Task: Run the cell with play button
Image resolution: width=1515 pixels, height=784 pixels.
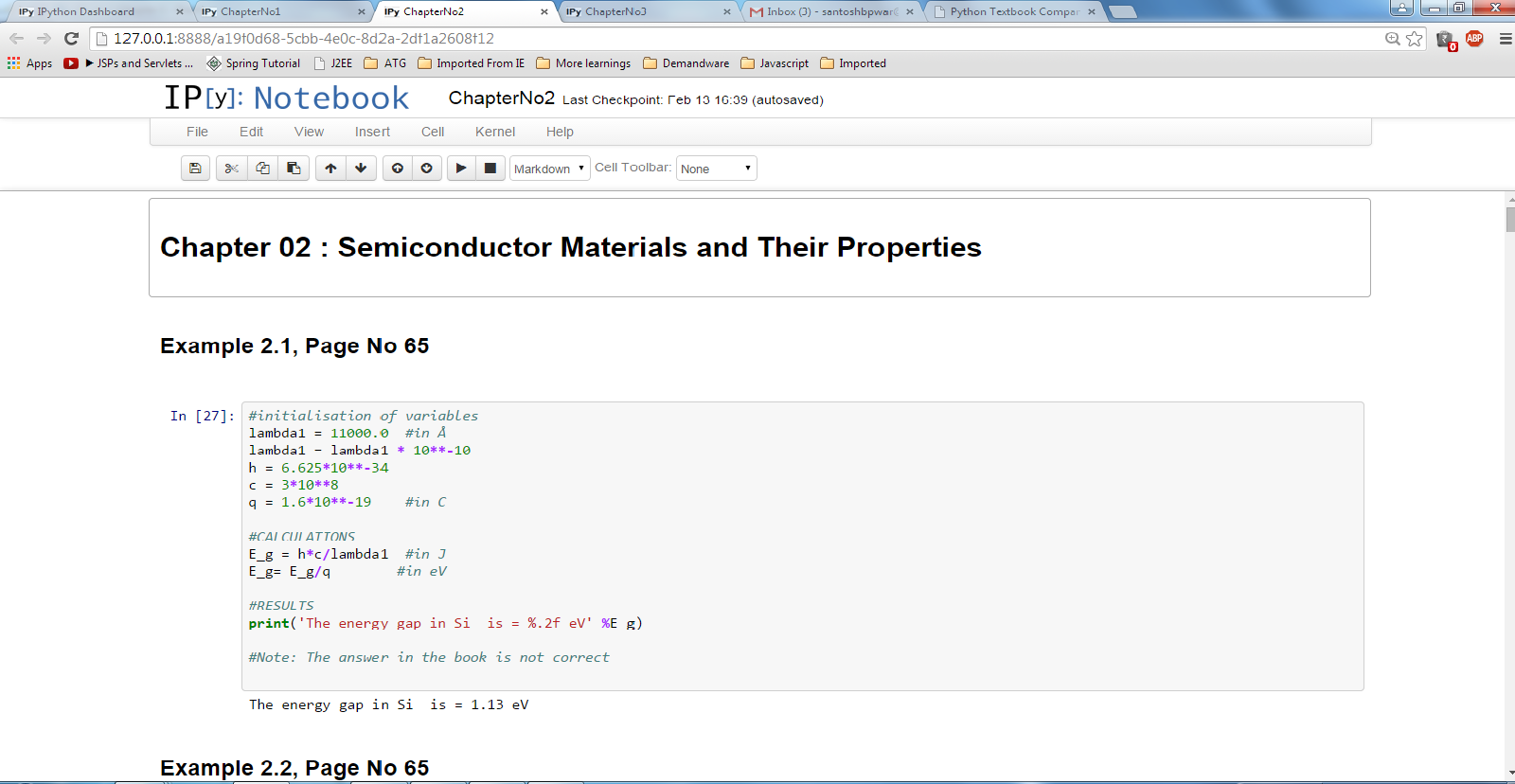Action: coord(461,169)
